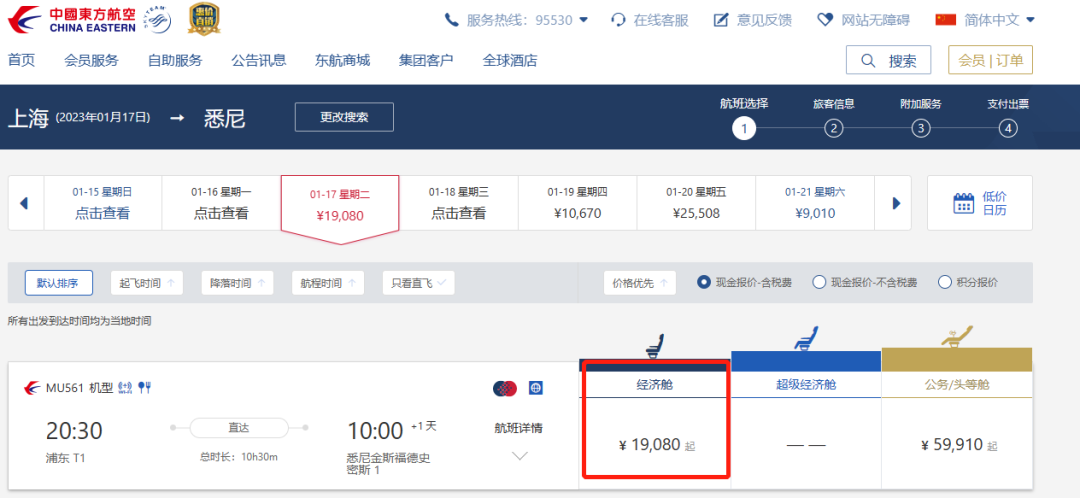The width and height of the screenshot is (1080, 498).
Task: Go to next dates with right arrow
Action: (896, 203)
